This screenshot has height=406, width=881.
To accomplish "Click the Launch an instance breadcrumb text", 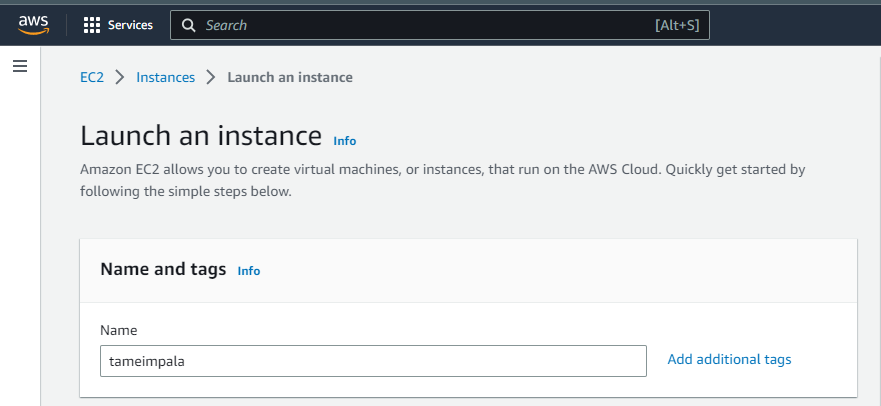I will point(290,77).
